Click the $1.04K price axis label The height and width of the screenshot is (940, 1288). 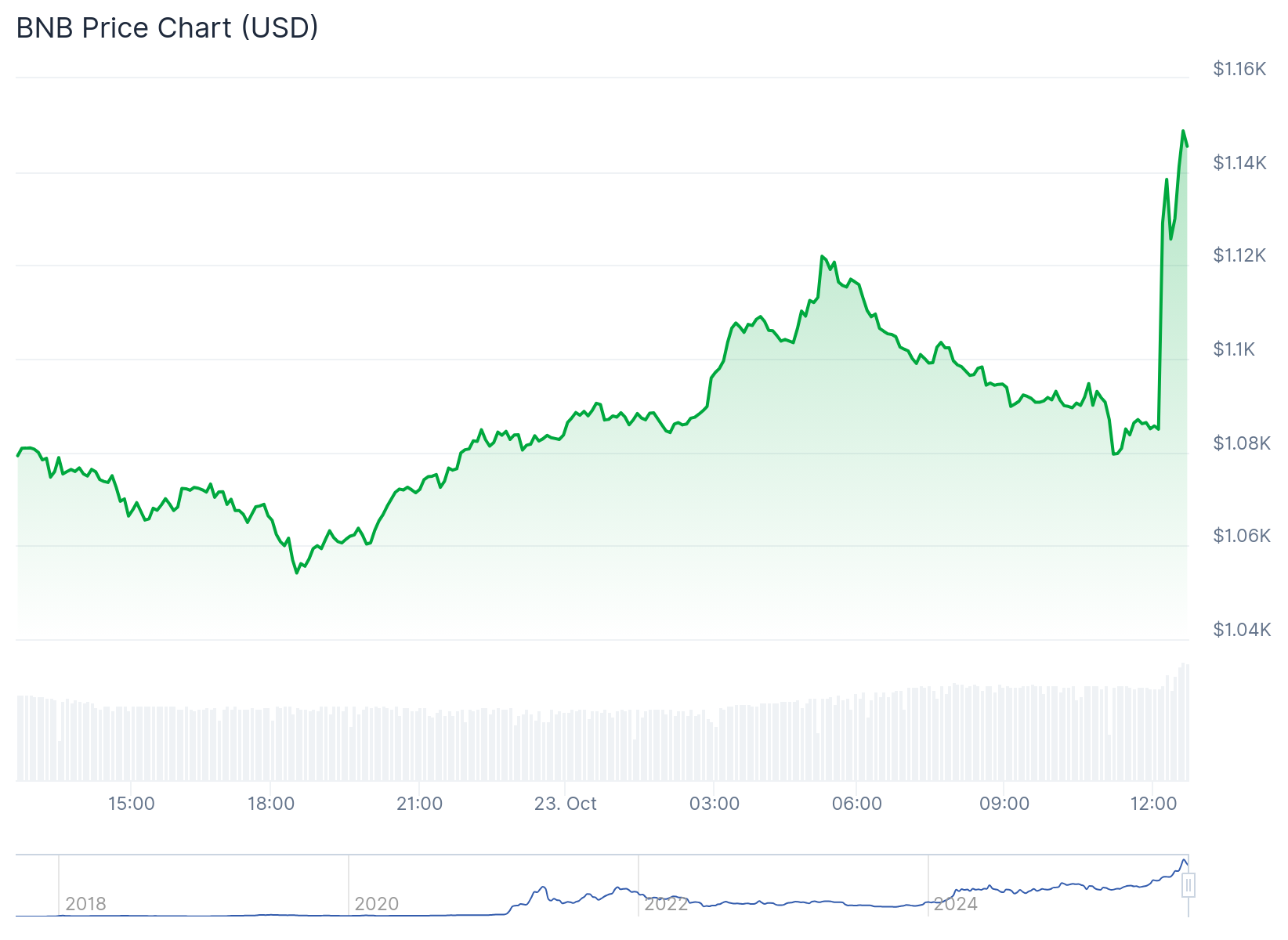[1242, 630]
